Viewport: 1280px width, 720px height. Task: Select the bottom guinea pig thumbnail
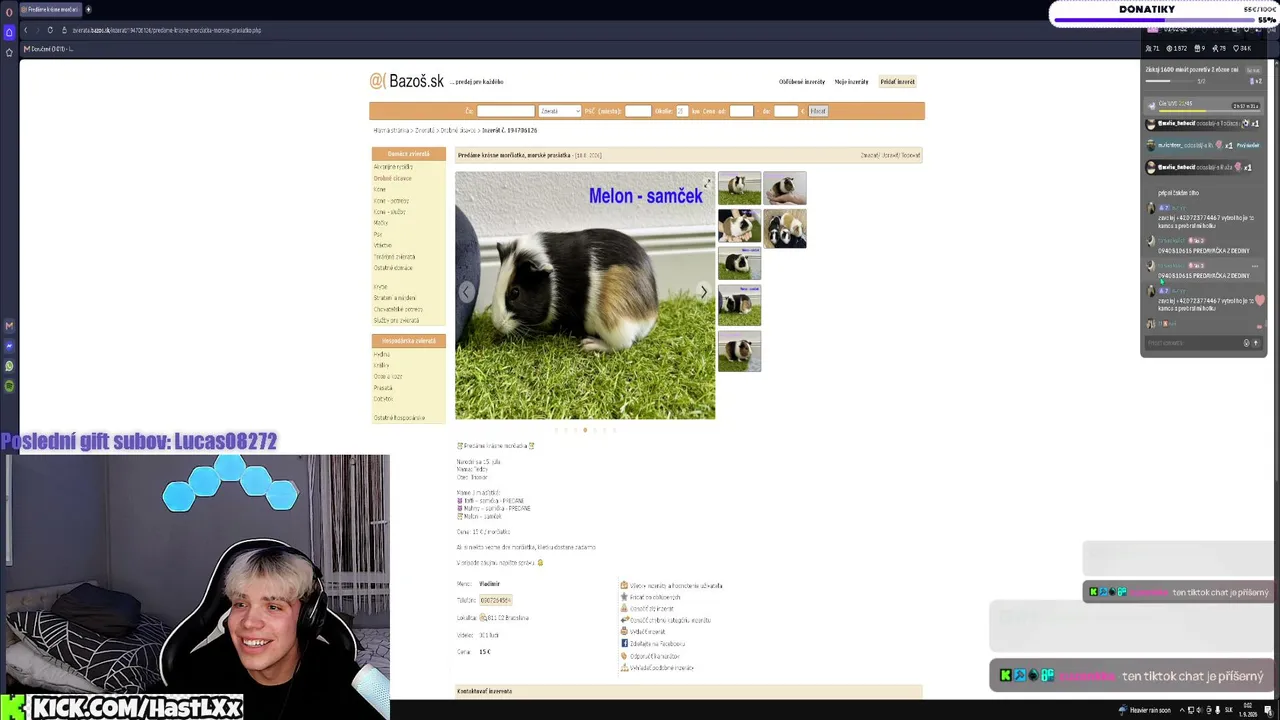click(x=739, y=351)
